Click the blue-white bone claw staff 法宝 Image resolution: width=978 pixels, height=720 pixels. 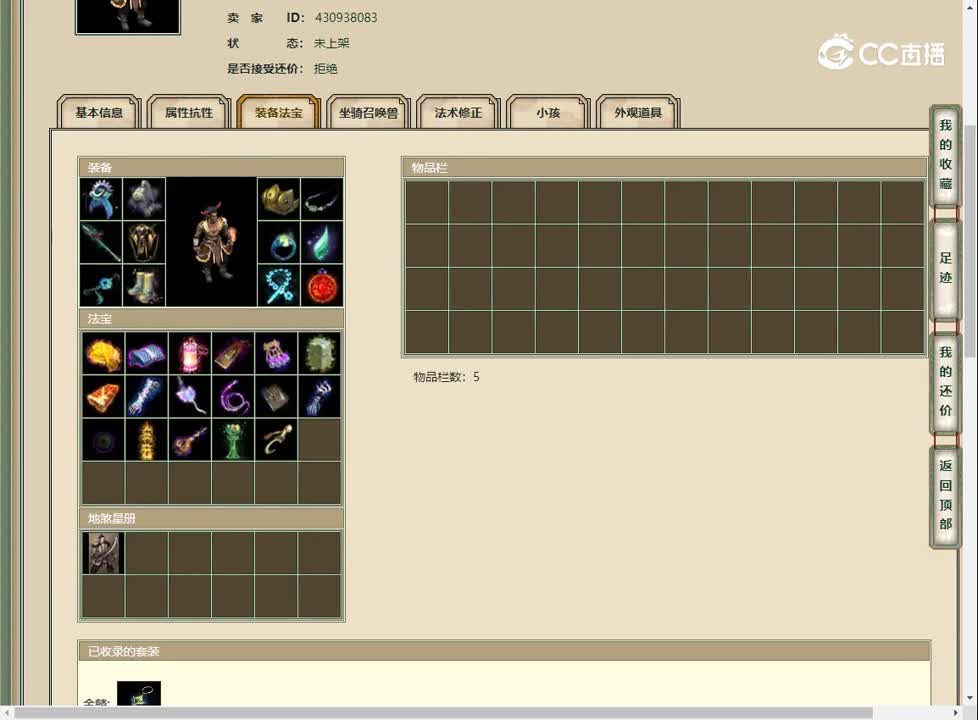147,396
